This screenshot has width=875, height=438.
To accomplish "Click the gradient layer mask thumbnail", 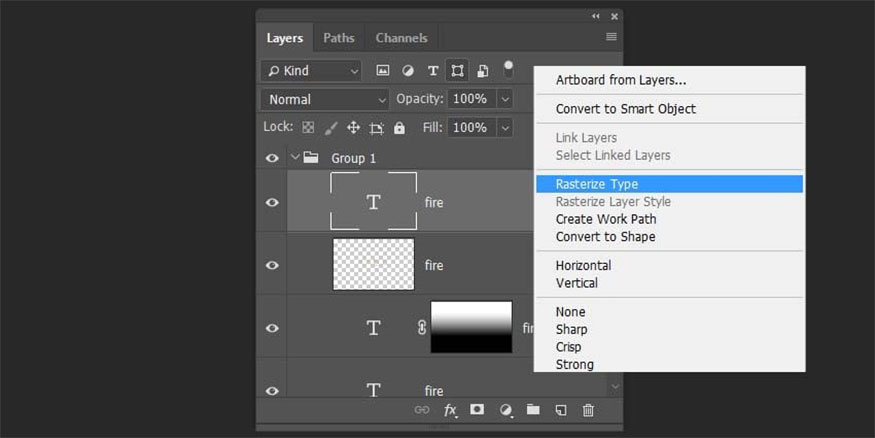I will point(471,327).
